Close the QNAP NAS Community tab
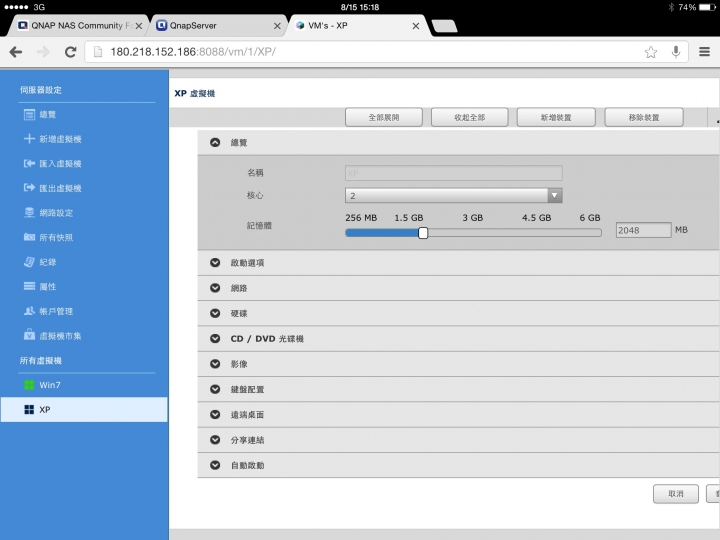 tap(139, 26)
